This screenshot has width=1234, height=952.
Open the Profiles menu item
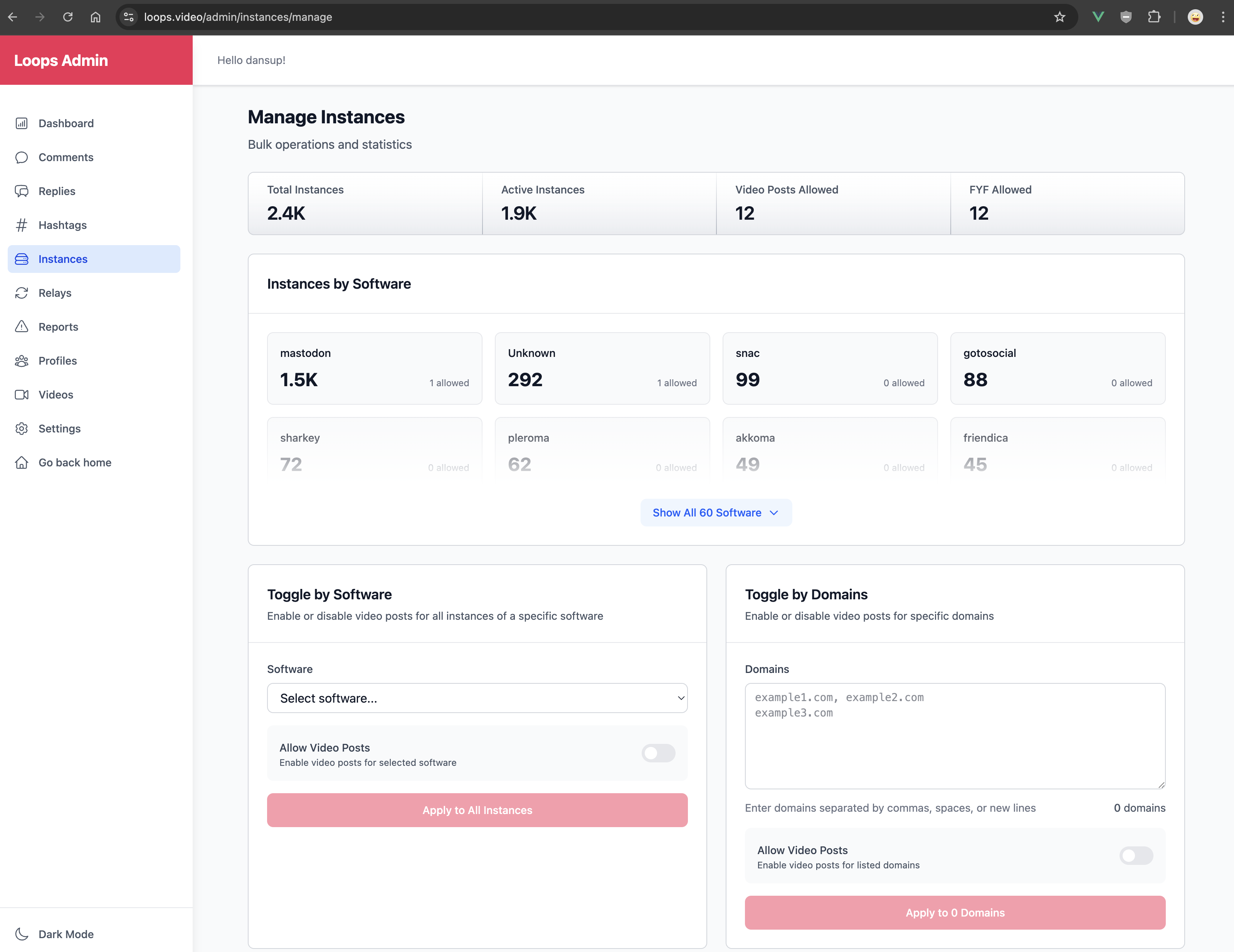(58, 360)
